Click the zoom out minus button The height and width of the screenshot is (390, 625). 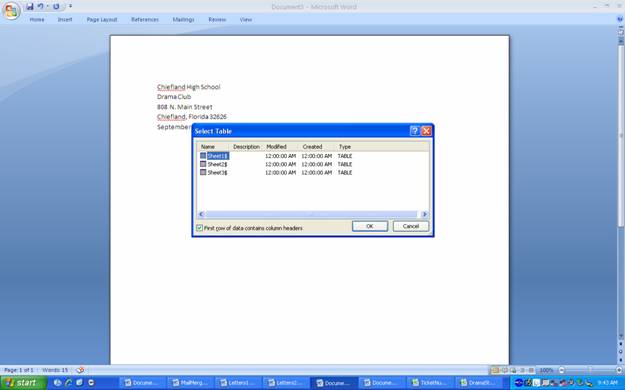pos(561,370)
